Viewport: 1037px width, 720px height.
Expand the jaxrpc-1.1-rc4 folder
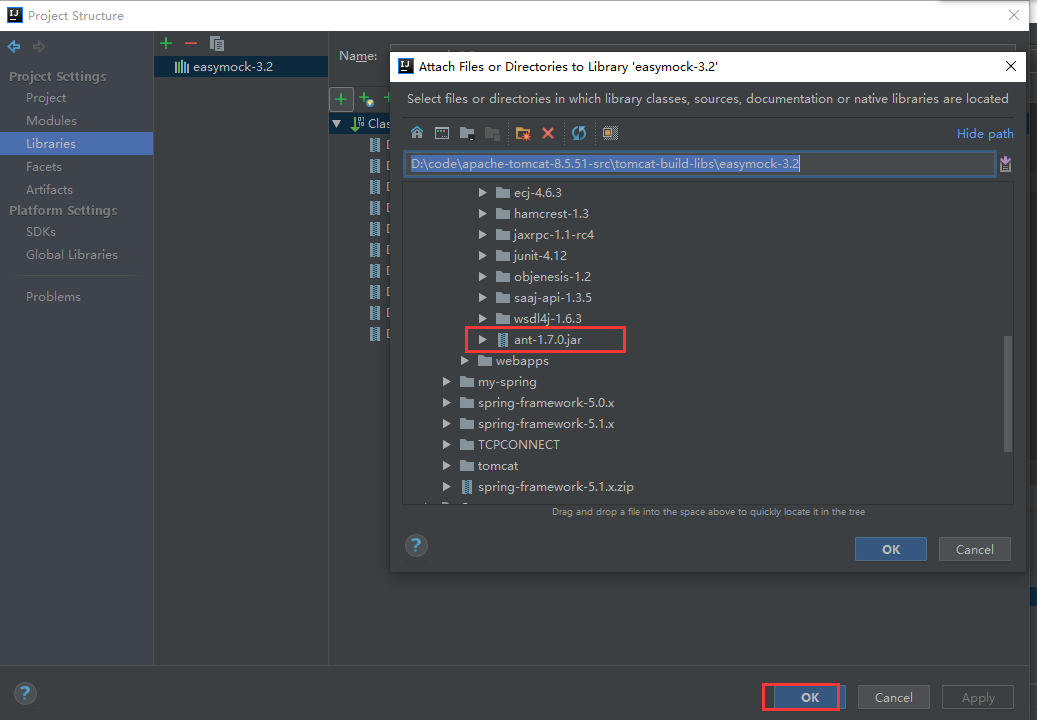(x=483, y=235)
